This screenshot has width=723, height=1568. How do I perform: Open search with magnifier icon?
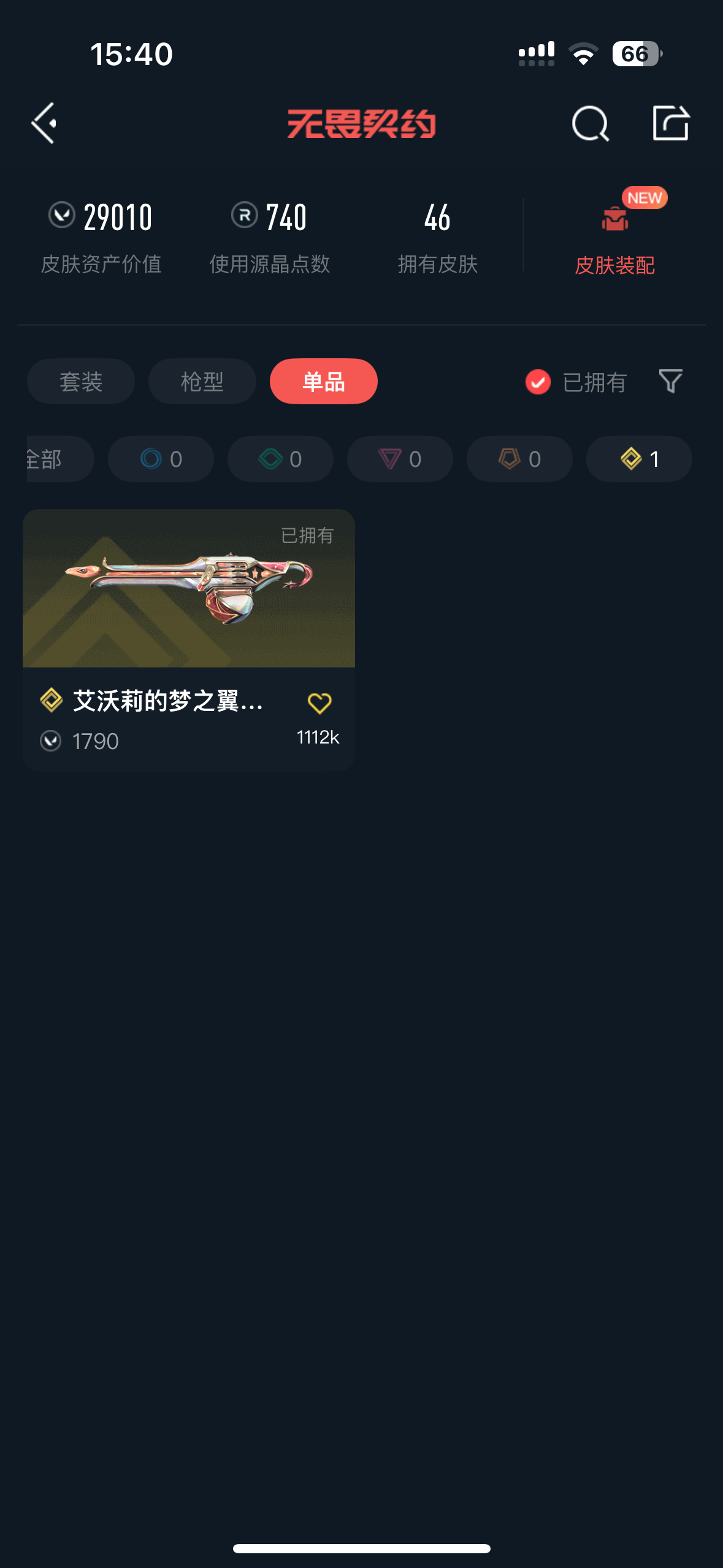point(591,123)
